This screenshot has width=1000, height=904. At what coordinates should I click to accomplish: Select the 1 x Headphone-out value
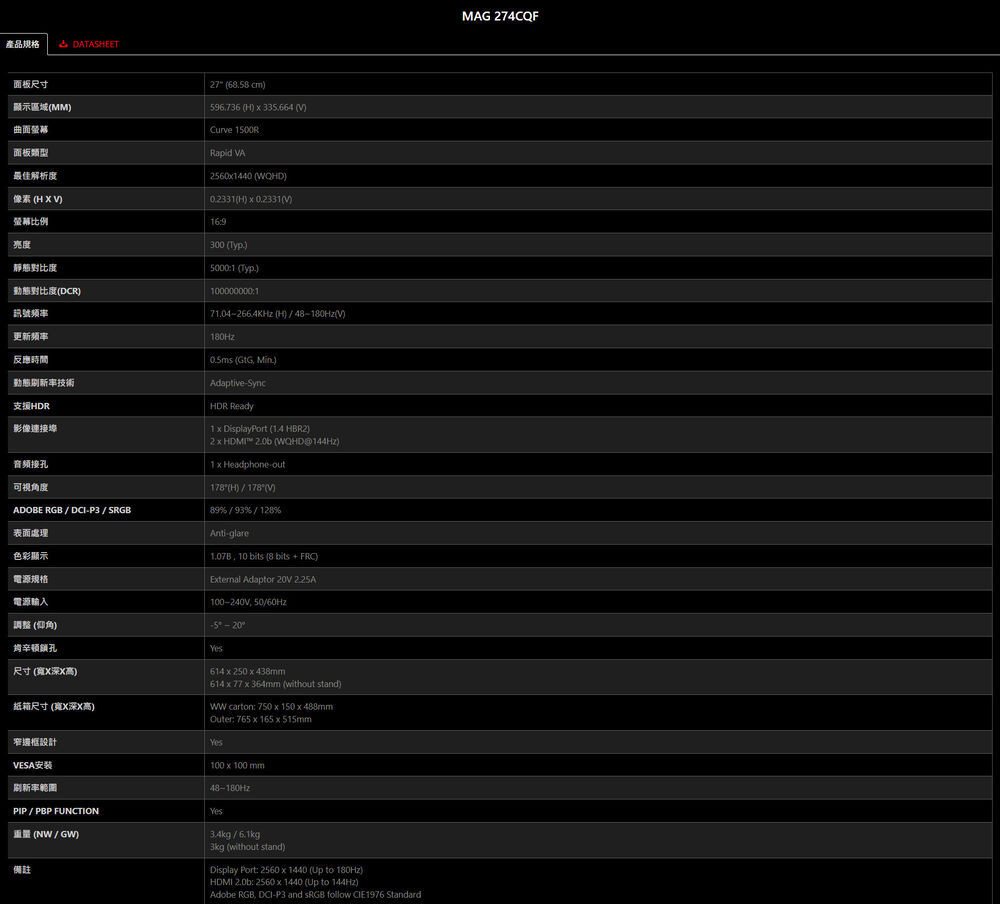point(247,464)
